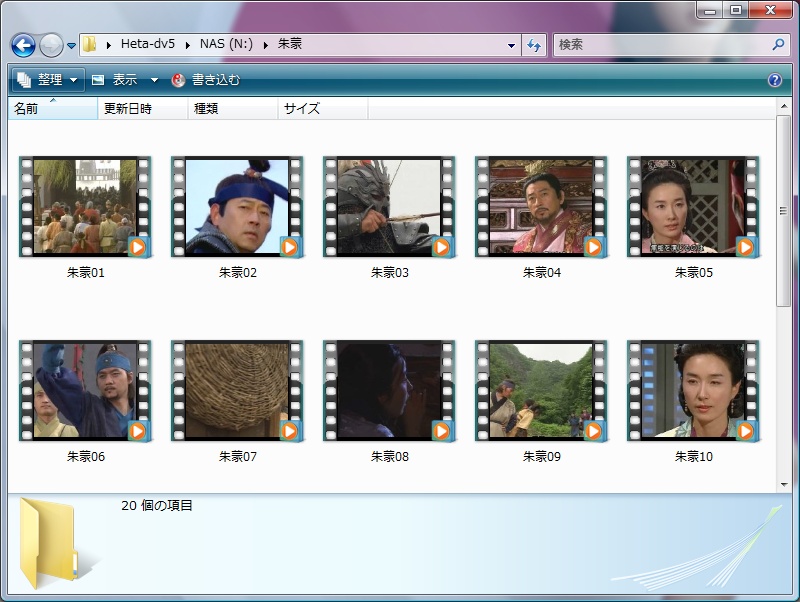The image size is (800, 602).
Task: Click the 朱蒙08 file name label
Action: [x=390, y=456]
